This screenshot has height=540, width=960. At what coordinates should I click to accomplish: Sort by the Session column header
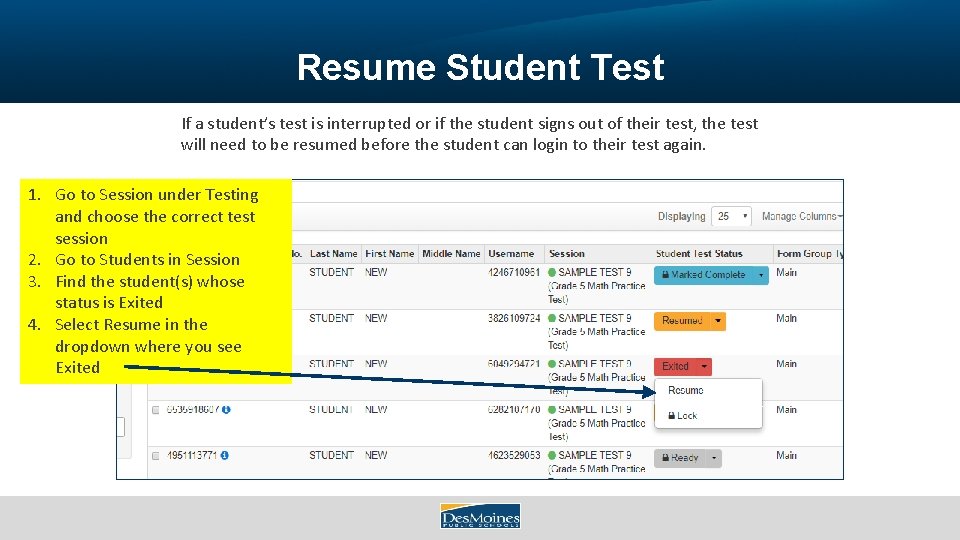click(x=567, y=253)
